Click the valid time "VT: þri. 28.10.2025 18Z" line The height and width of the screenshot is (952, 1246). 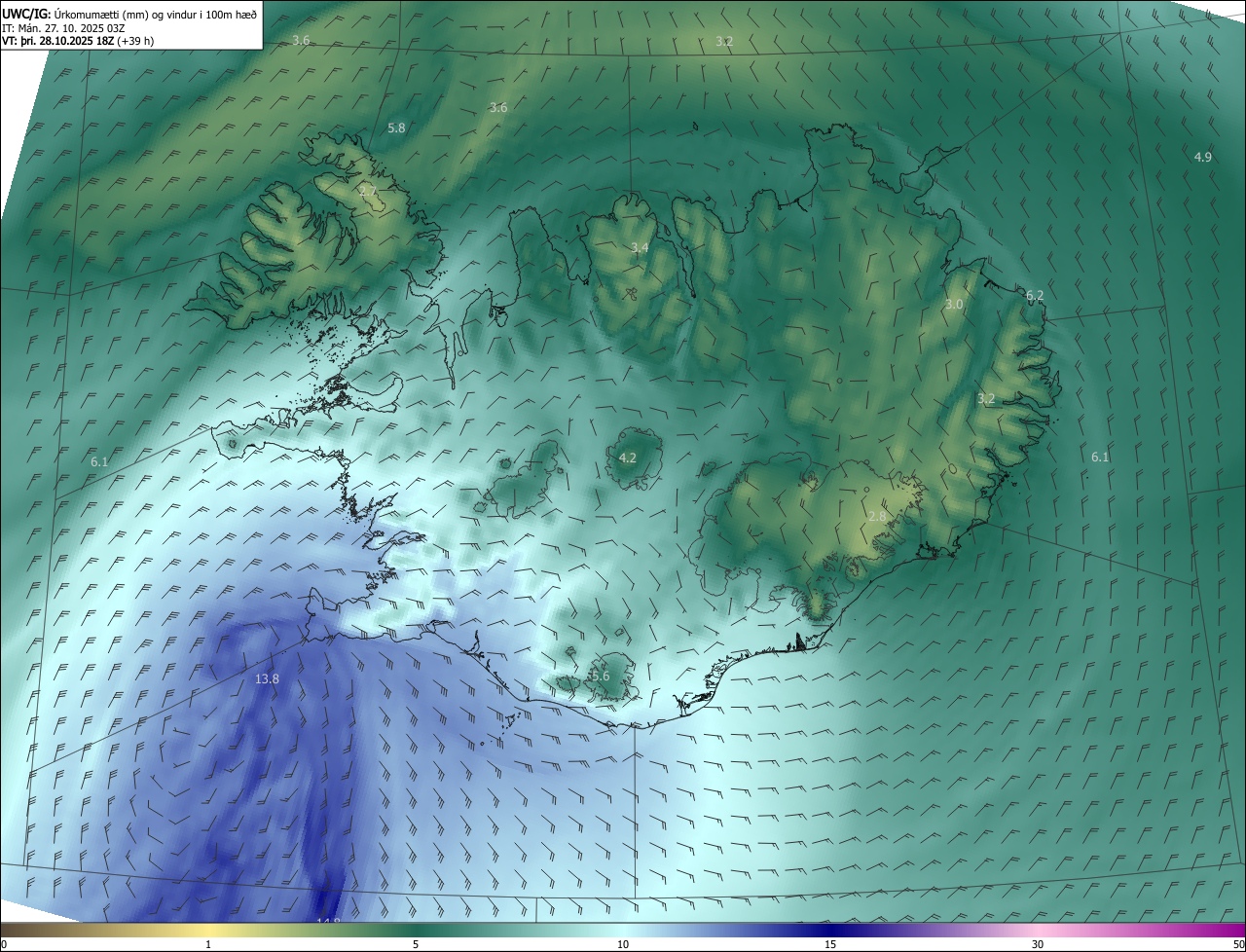(x=78, y=41)
